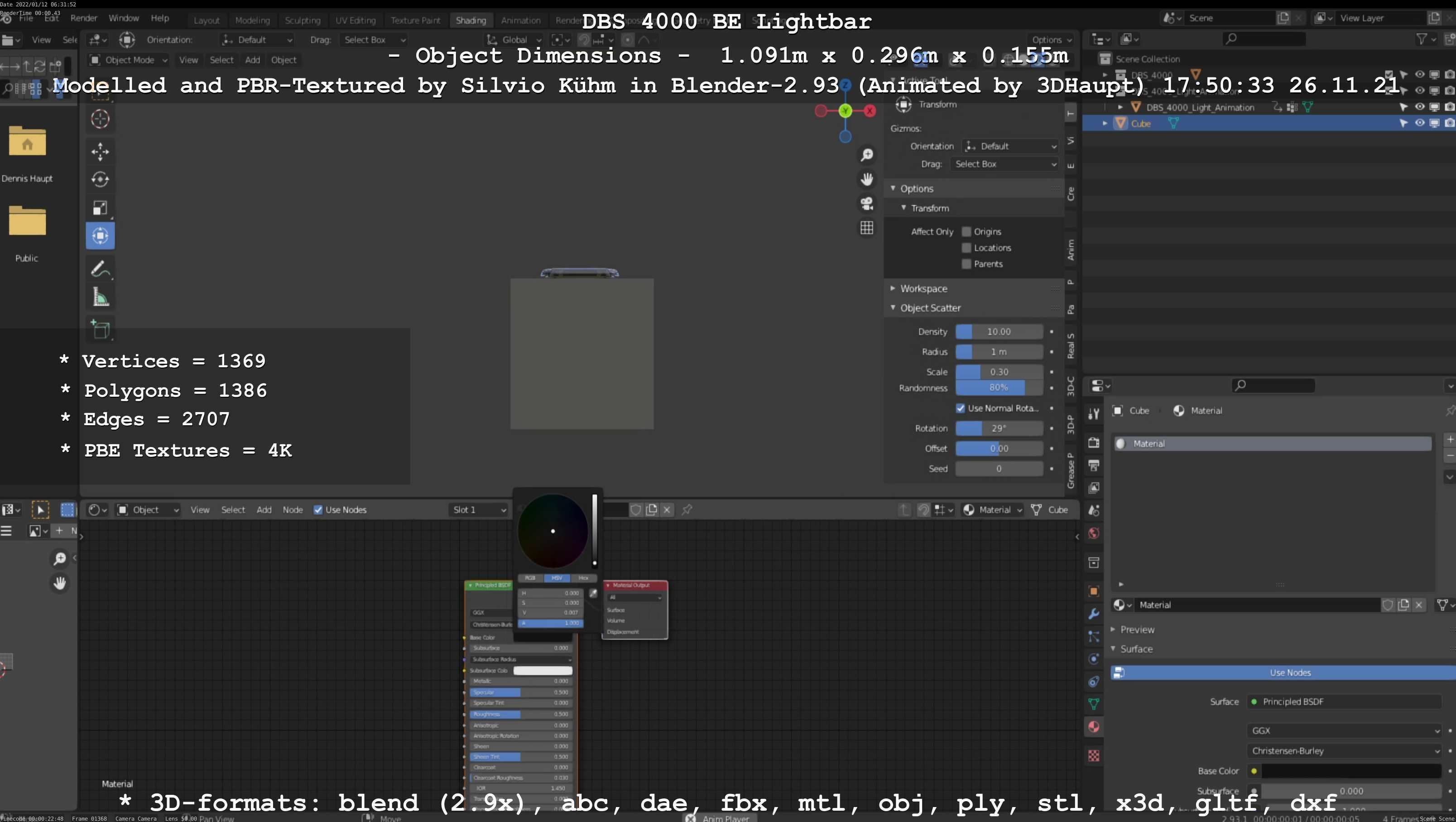The height and width of the screenshot is (822, 1456).
Task: Click the red X axis gizmo ball
Action: pos(870,111)
